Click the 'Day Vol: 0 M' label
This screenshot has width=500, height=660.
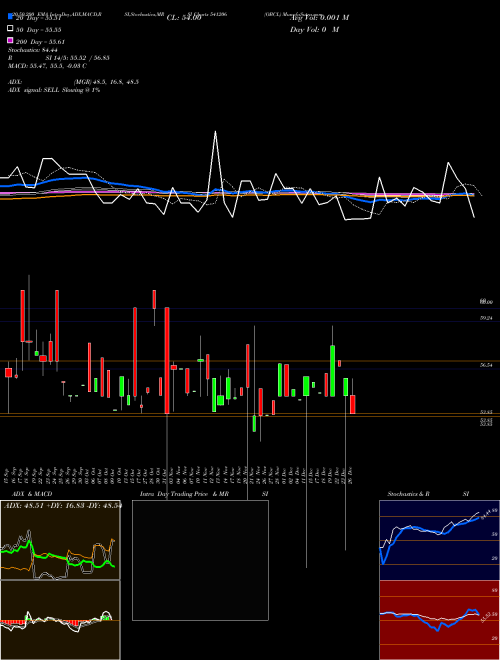point(314,29)
